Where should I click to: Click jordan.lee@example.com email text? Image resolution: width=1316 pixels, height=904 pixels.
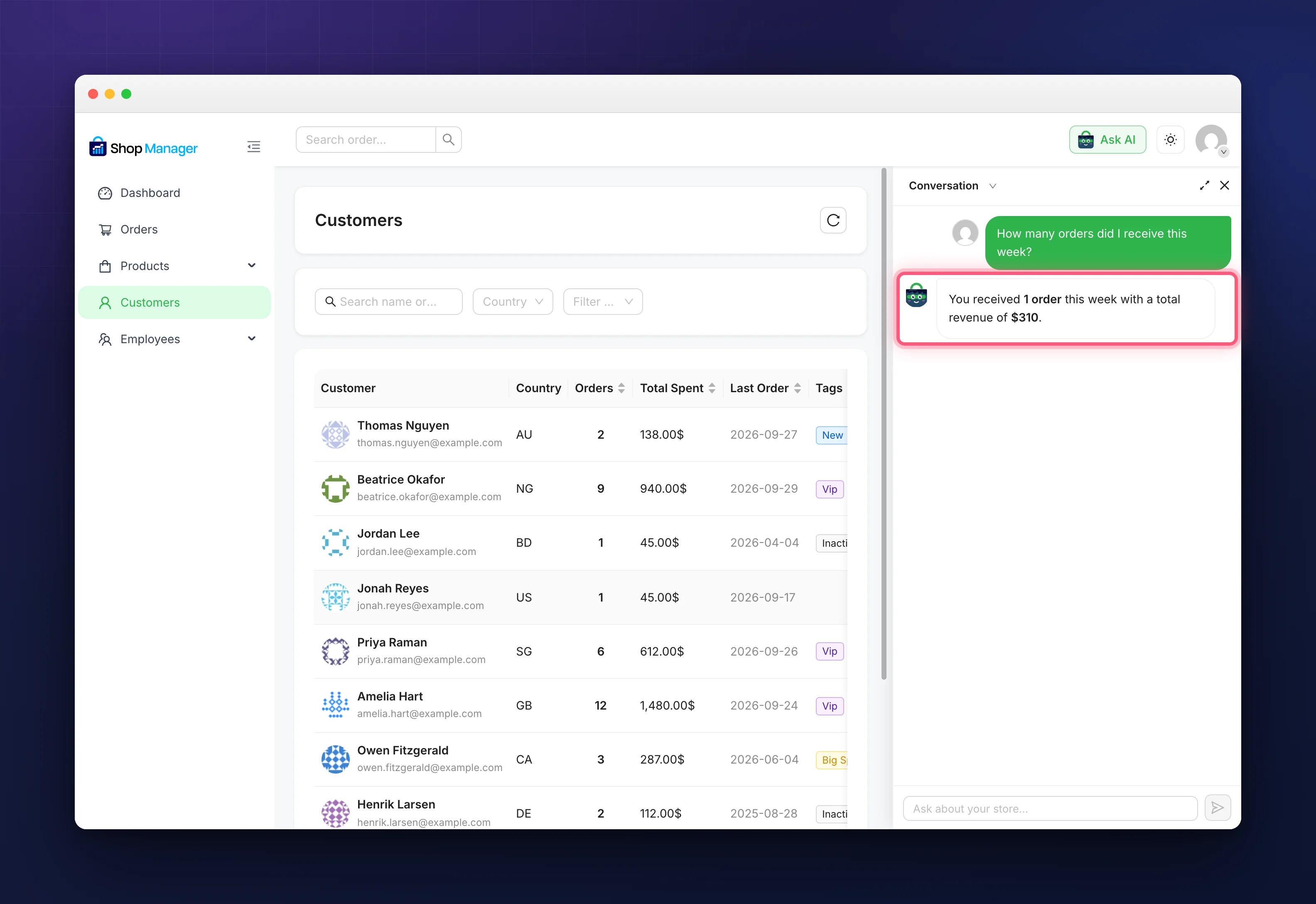(416, 551)
